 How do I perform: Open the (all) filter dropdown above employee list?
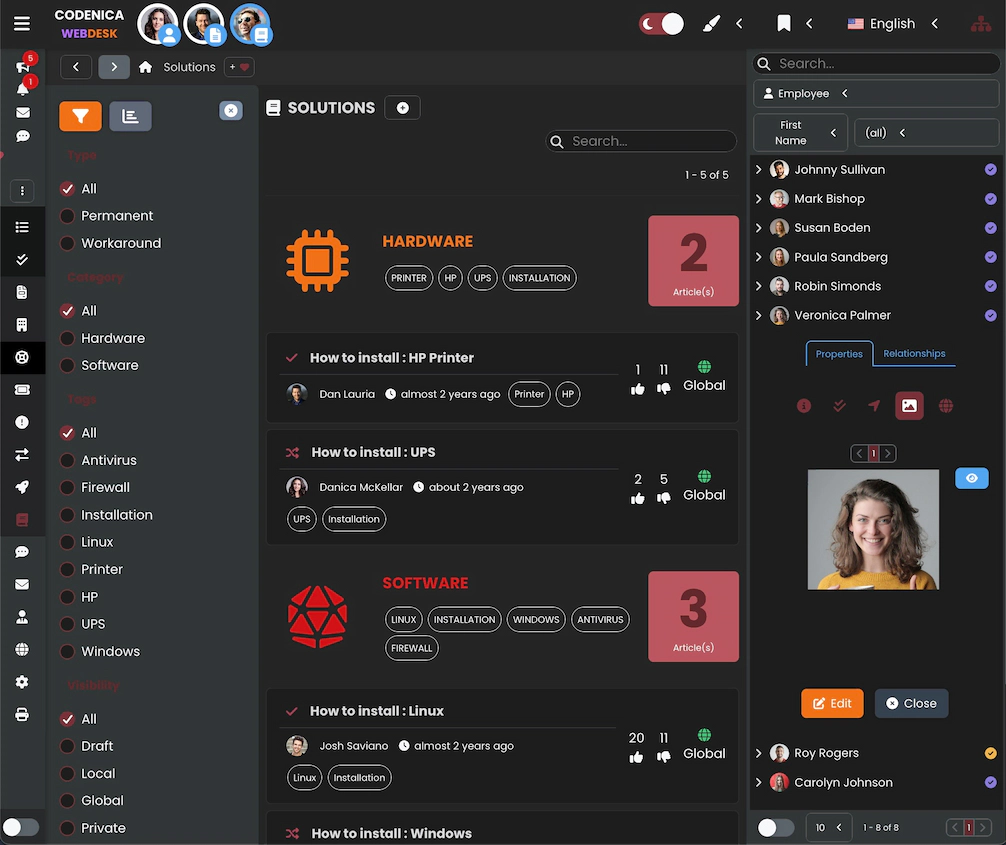pyautogui.click(x=925, y=132)
